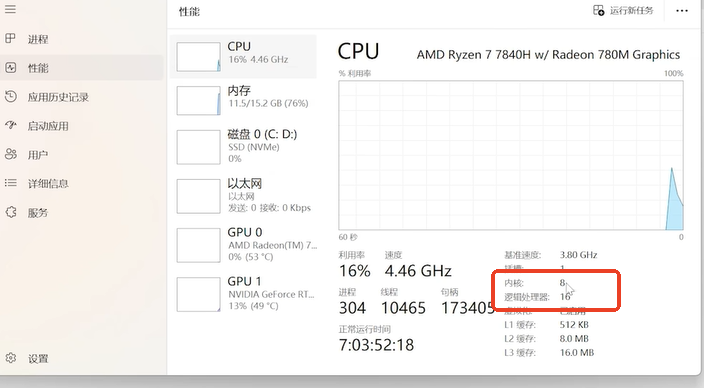The image size is (704, 388).
Task: Select 磁盘 0 (C: D:) entry
Action: [243, 147]
